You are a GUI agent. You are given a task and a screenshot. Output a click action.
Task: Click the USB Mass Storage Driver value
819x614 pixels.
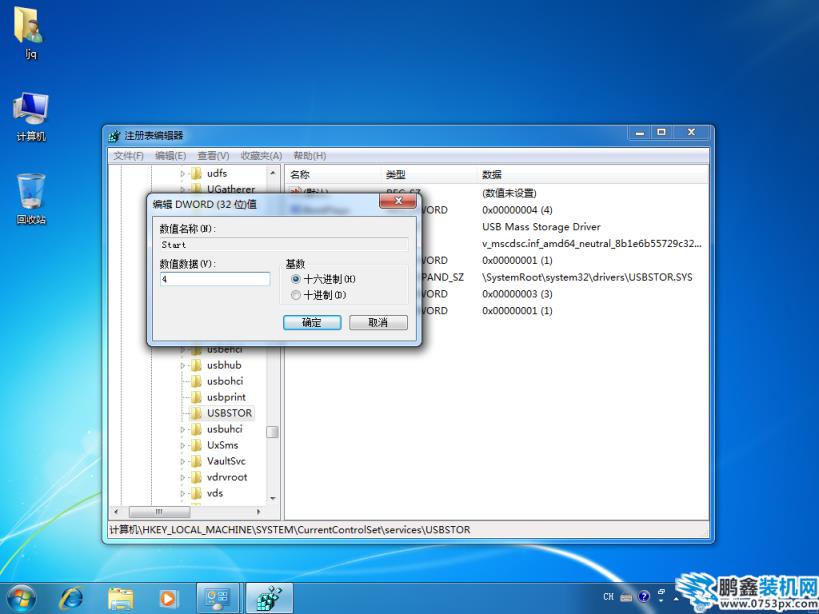click(x=541, y=227)
